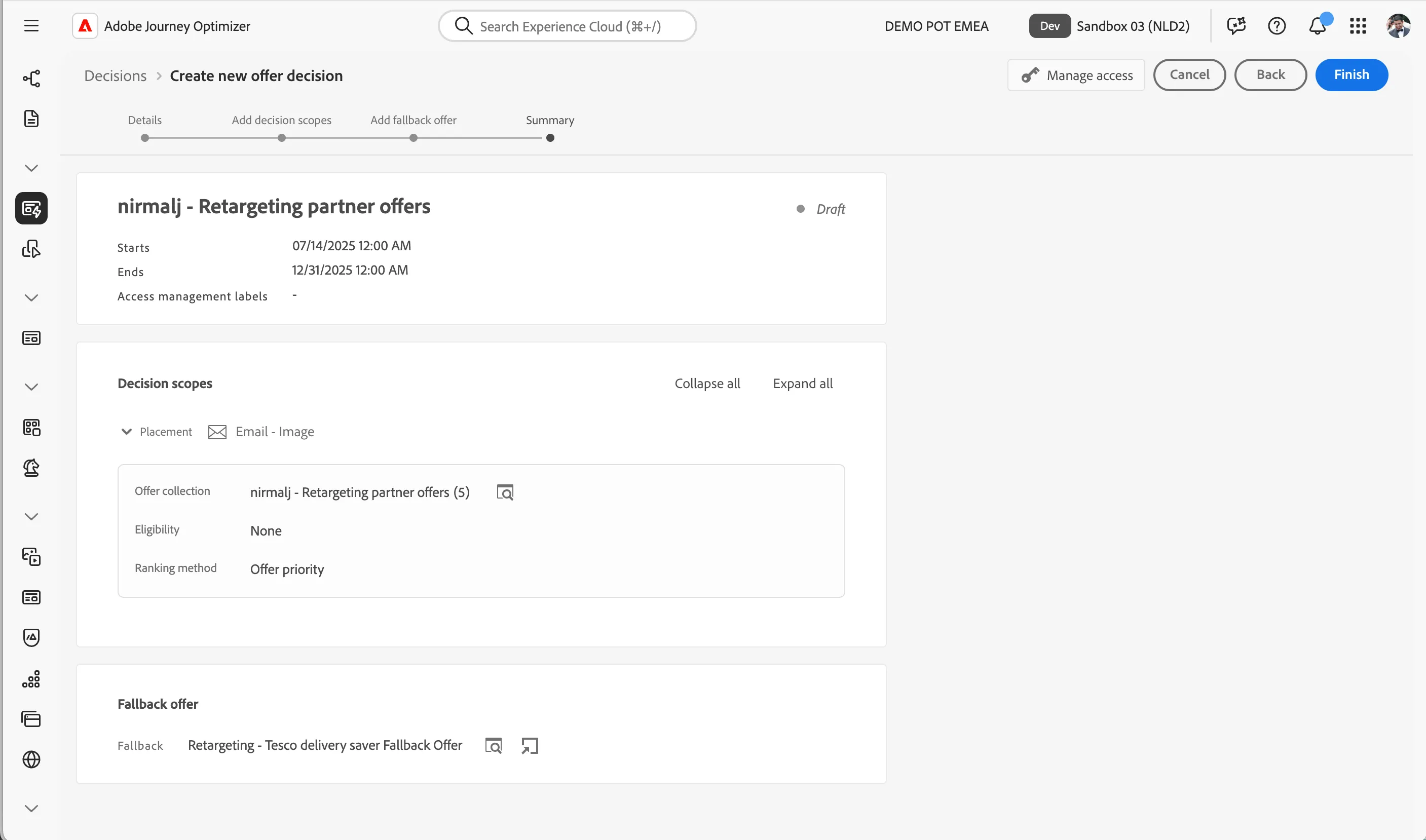This screenshot has width=1426, height=840.
Task: Preview the offer collection icon
Action: tap(505, 492)
